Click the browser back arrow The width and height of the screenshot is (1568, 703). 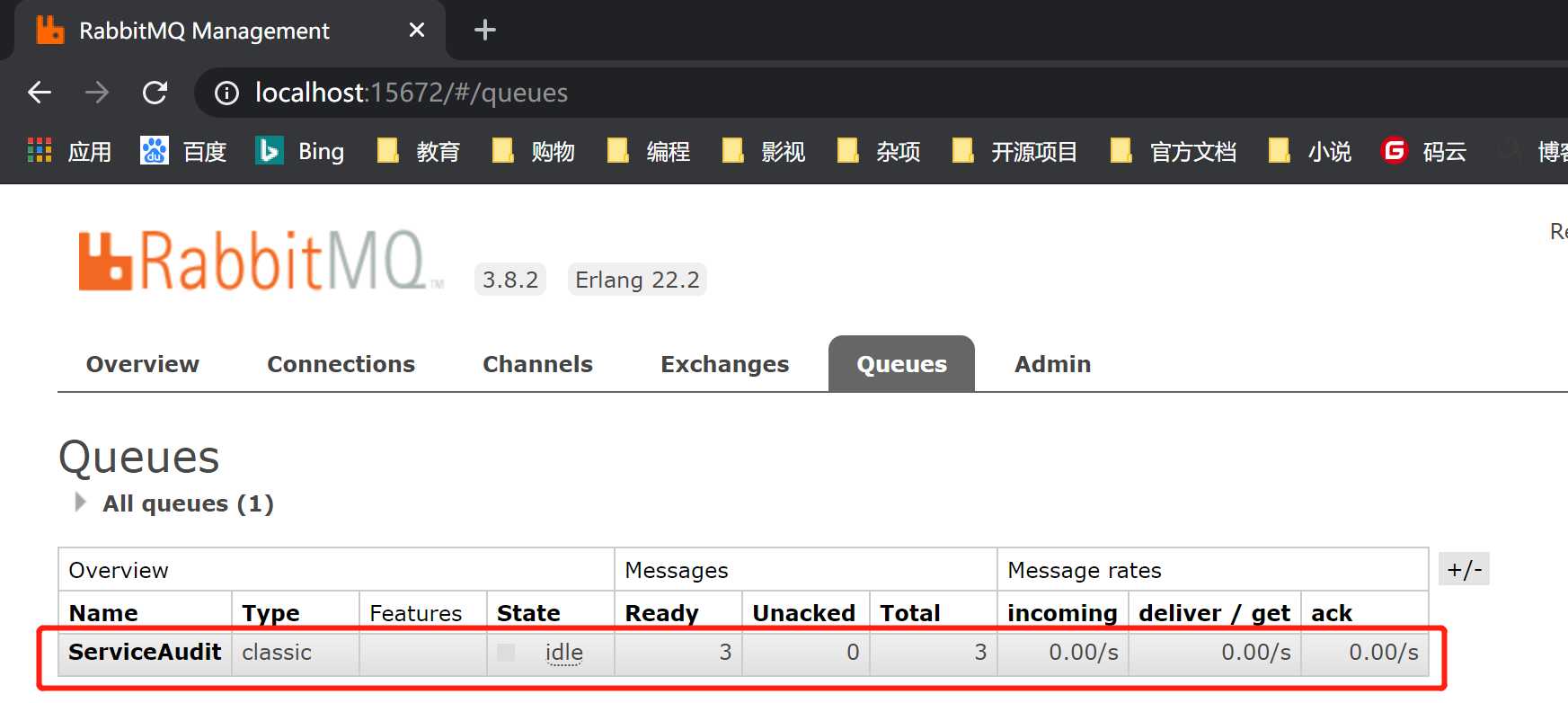coord(40,93)
